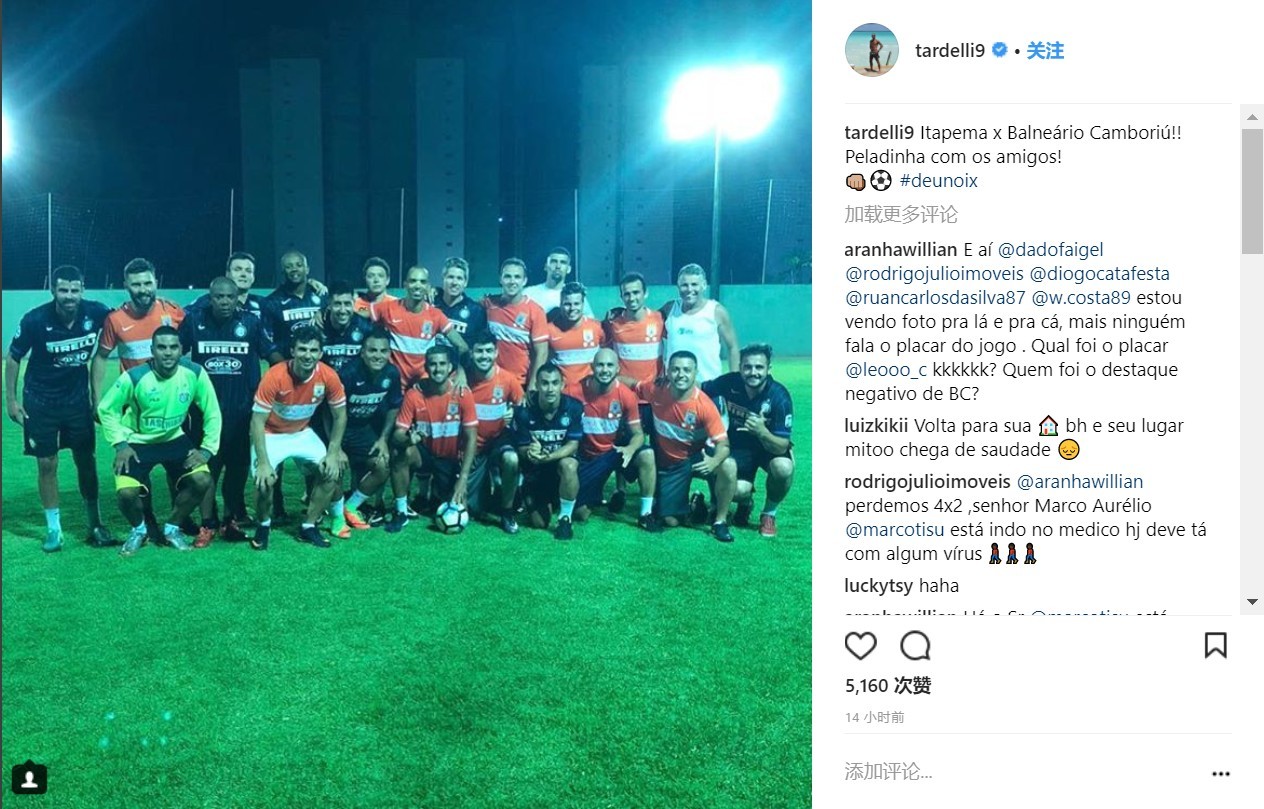Open comments via the speech bubble icon
The image size is (1264, 809).
tap(915, 646)
